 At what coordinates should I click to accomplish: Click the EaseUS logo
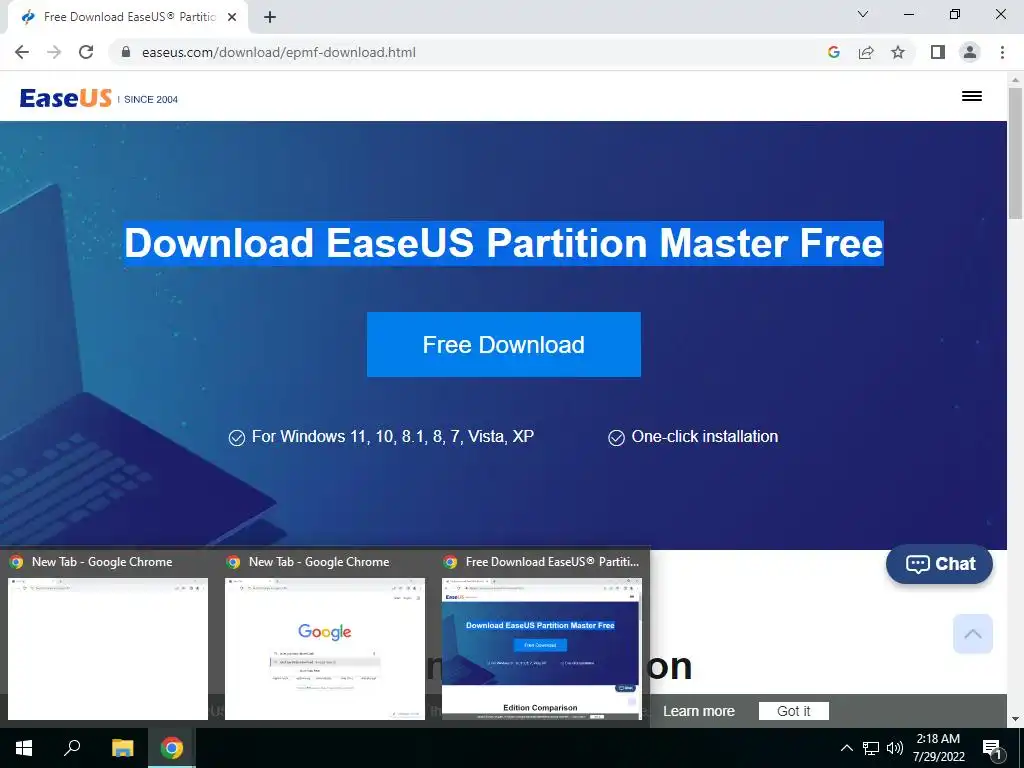66,98
